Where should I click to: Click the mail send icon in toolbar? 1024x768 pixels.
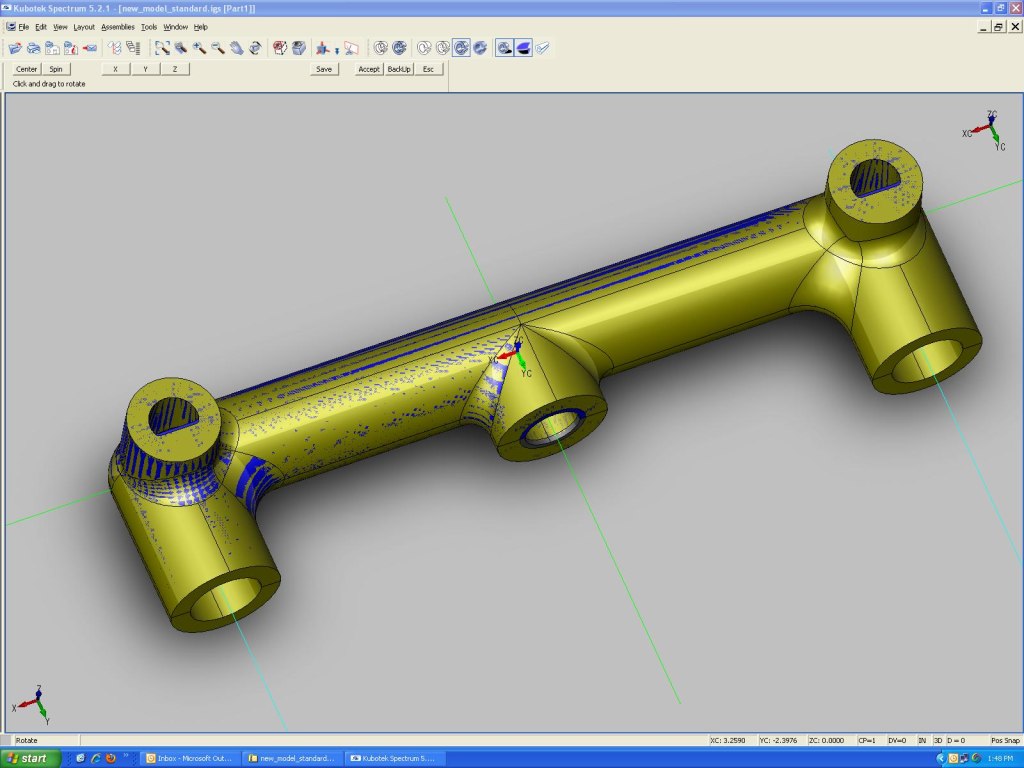point(89,47)
